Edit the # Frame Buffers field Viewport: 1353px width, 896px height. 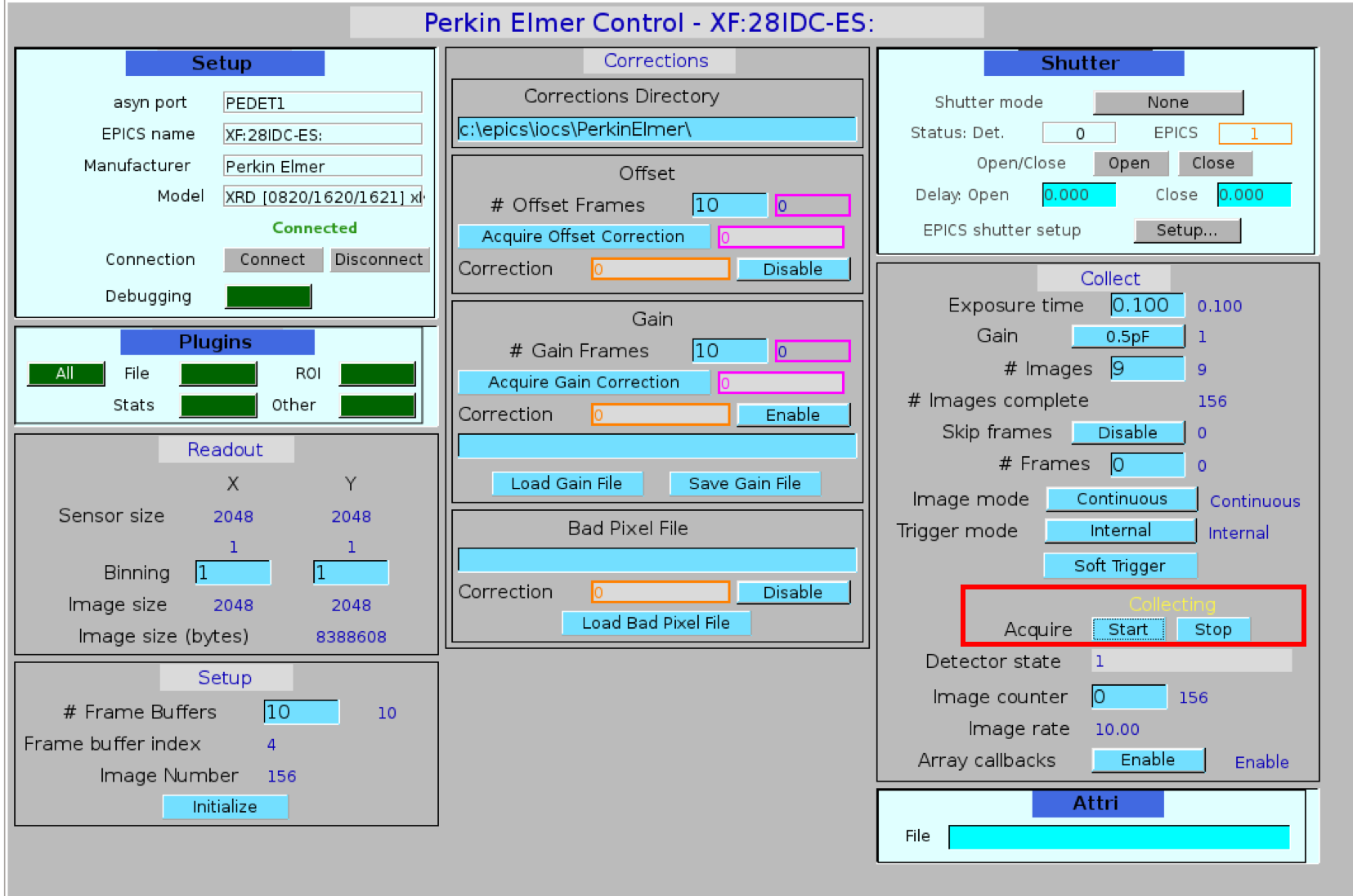301,712
